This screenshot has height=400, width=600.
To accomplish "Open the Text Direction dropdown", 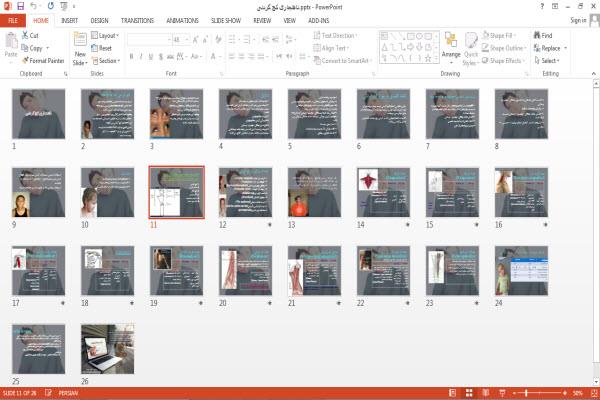I will click(x=336, y=35).
